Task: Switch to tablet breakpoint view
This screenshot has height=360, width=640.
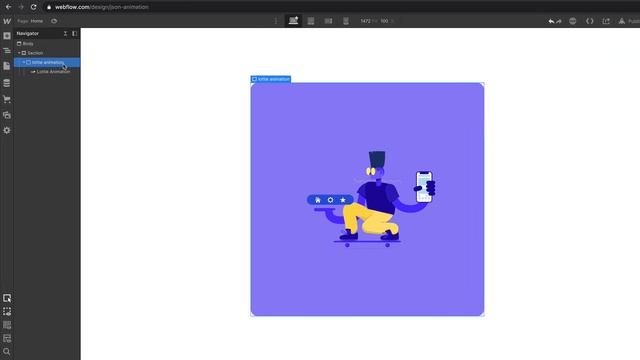Action: click(x=311, y=21)
